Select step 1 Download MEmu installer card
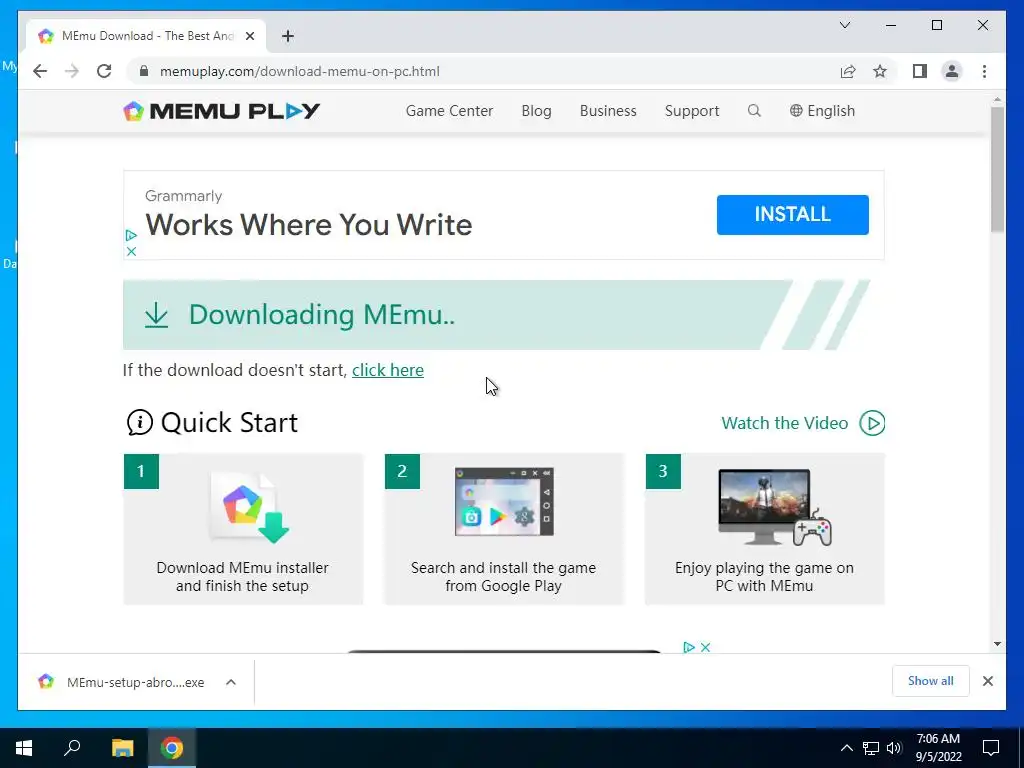The image size is (1024, 768). pyautogui.click(x=243, y=529)
